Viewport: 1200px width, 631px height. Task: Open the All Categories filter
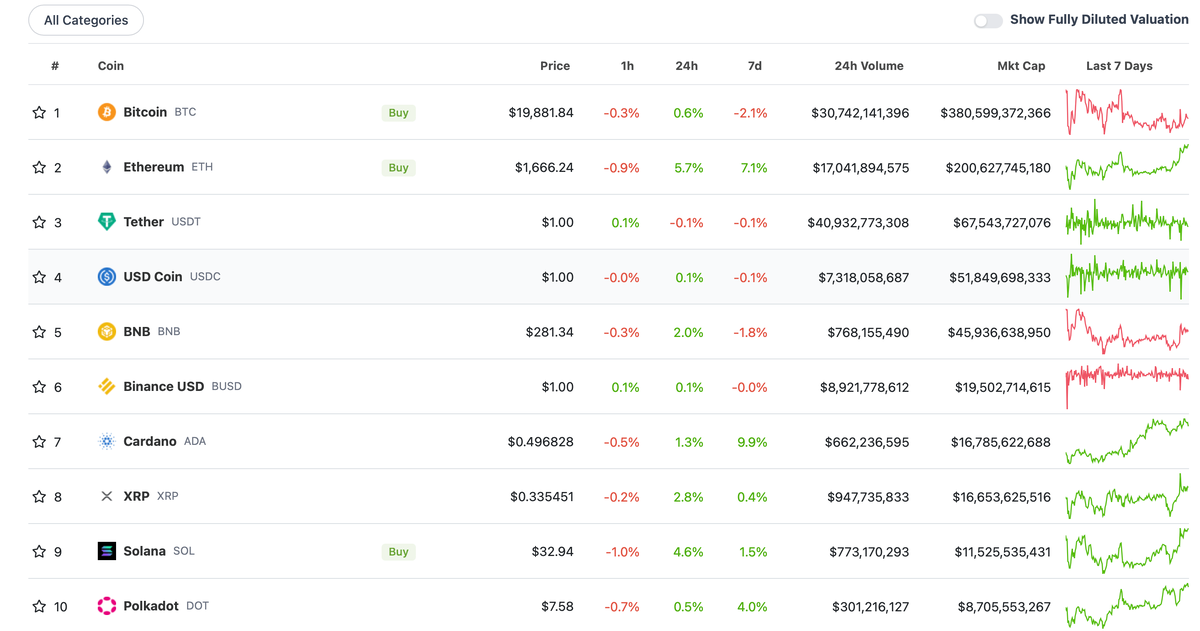86,20
